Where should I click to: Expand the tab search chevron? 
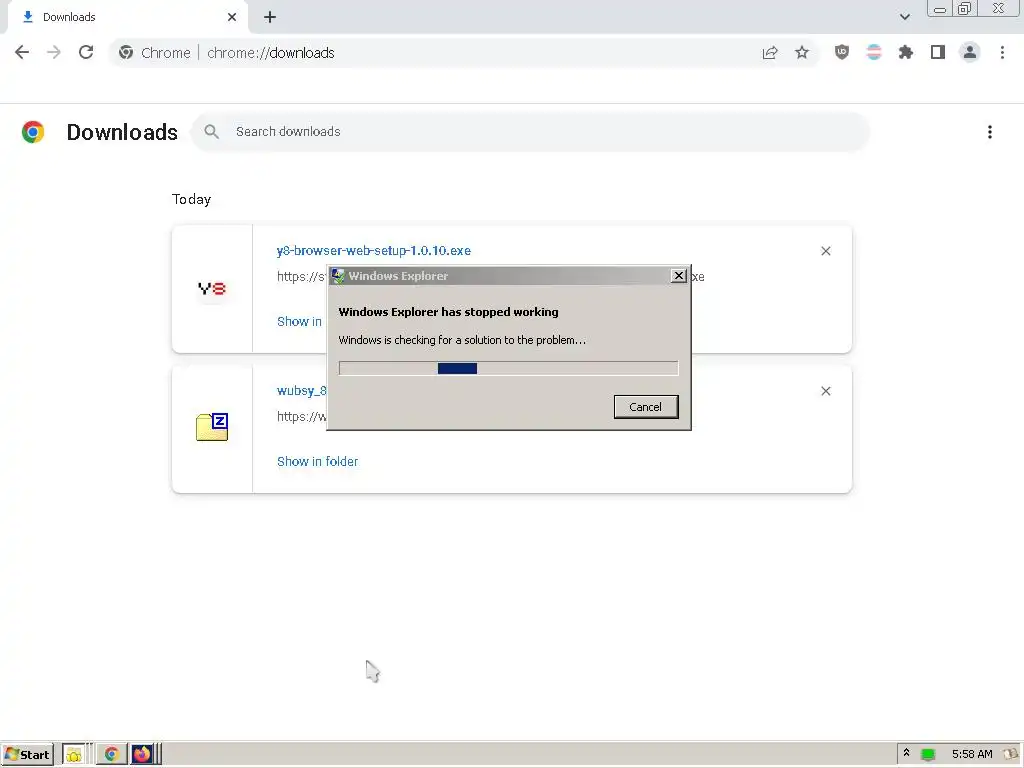904,17
